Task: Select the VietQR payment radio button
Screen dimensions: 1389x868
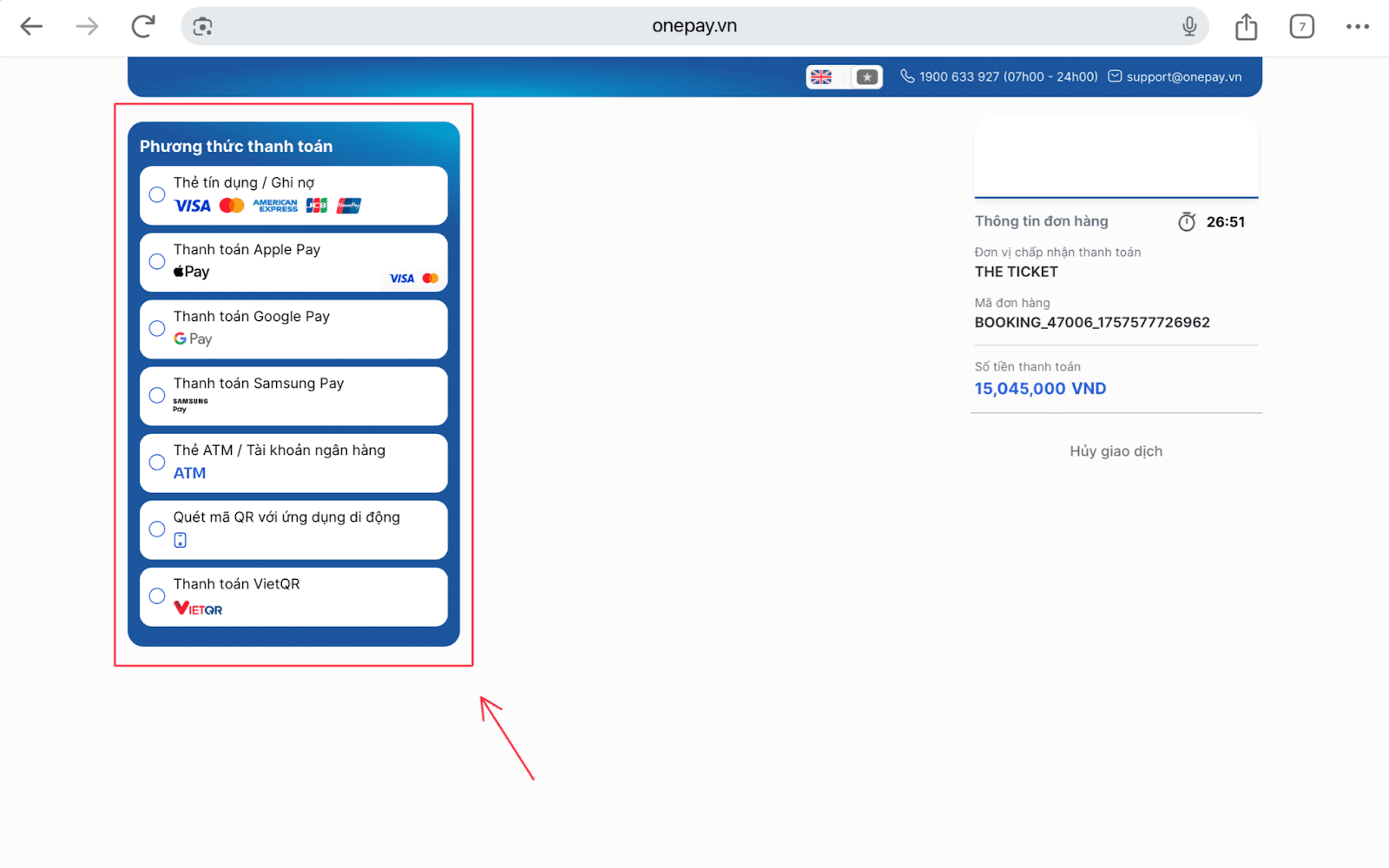Action: click(157, 595)
